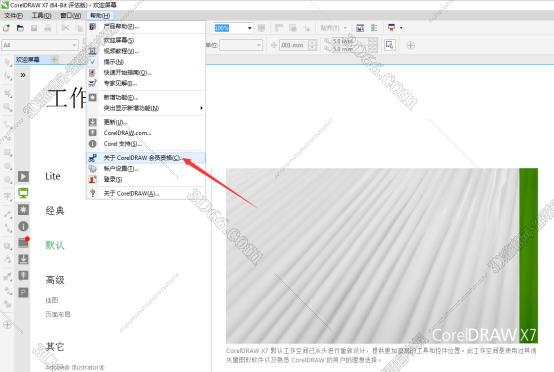Choose 新增功能 from Help menu
This screenshot has height=372, width=554.
146,98
